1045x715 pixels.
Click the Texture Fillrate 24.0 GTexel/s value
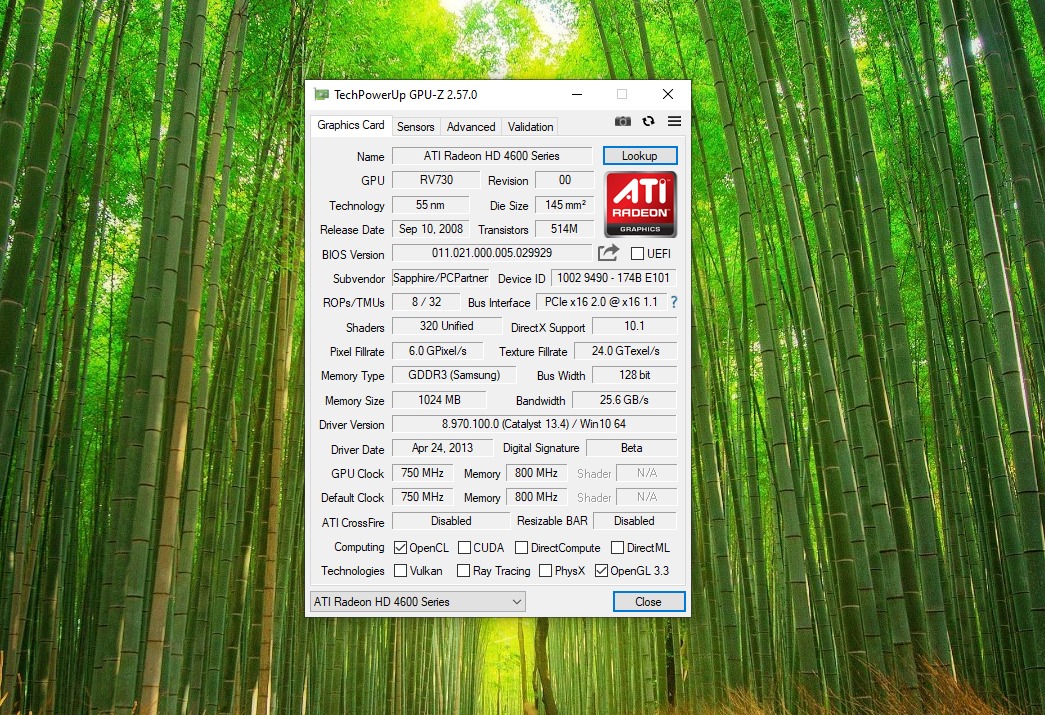625,351
